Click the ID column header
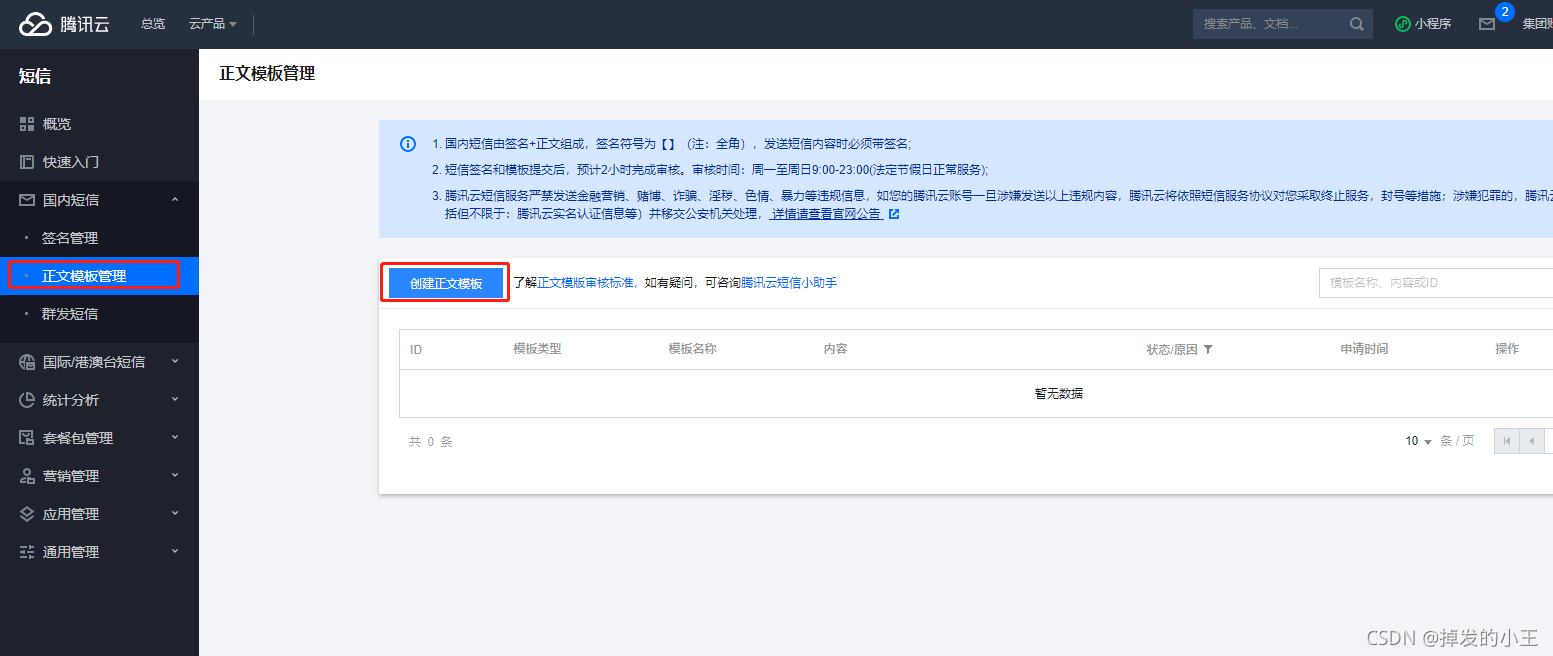Image resolution: width=1553 pixels, height=656 pixels. (416, 350)
